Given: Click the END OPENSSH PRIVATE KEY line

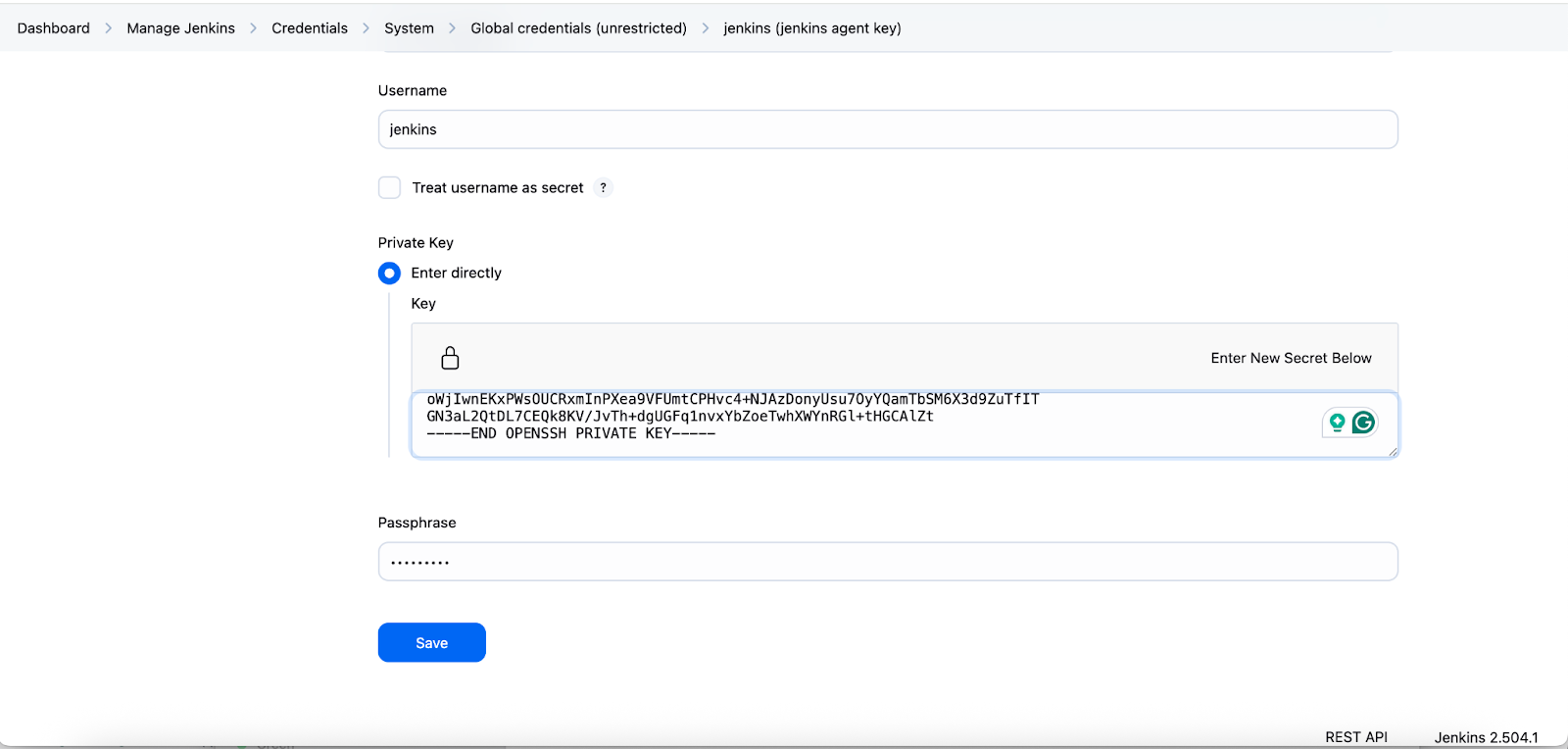Looking at the screenshot, I should (x=571, y=433).
